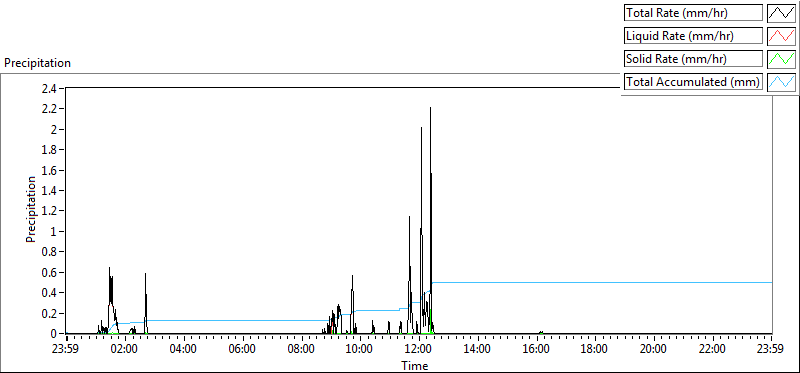The width and height of the screenshot is (800, 373).
Task: Open the Total Accumulated blue plot icon
Action: [782, 82]
